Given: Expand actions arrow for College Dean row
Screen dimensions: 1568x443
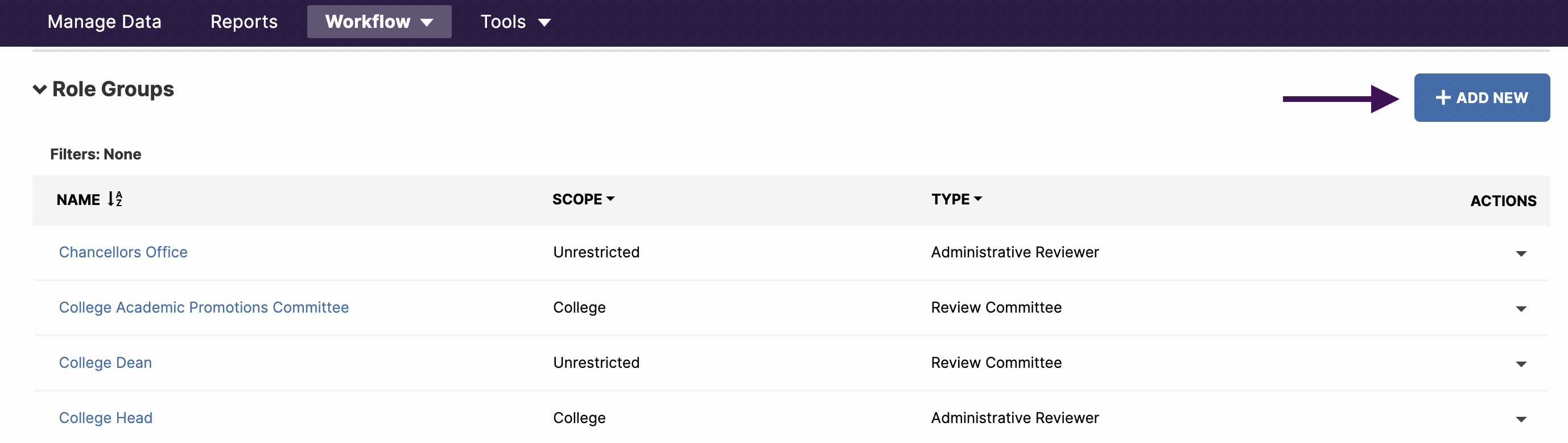Looking at the screenshot, I should [x=1521, y=364].
